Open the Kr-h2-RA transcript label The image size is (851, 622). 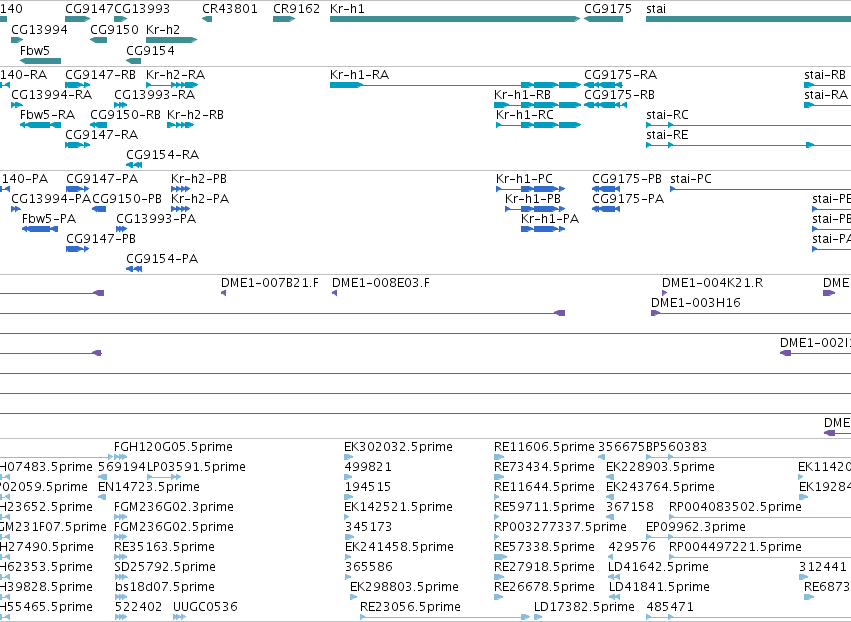click(175, 74)
